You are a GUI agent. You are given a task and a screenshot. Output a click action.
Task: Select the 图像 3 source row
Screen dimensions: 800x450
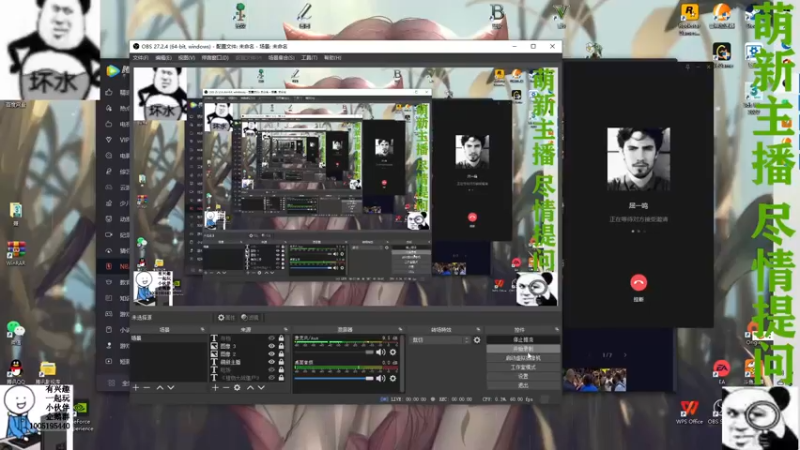(x=248, y=346)
